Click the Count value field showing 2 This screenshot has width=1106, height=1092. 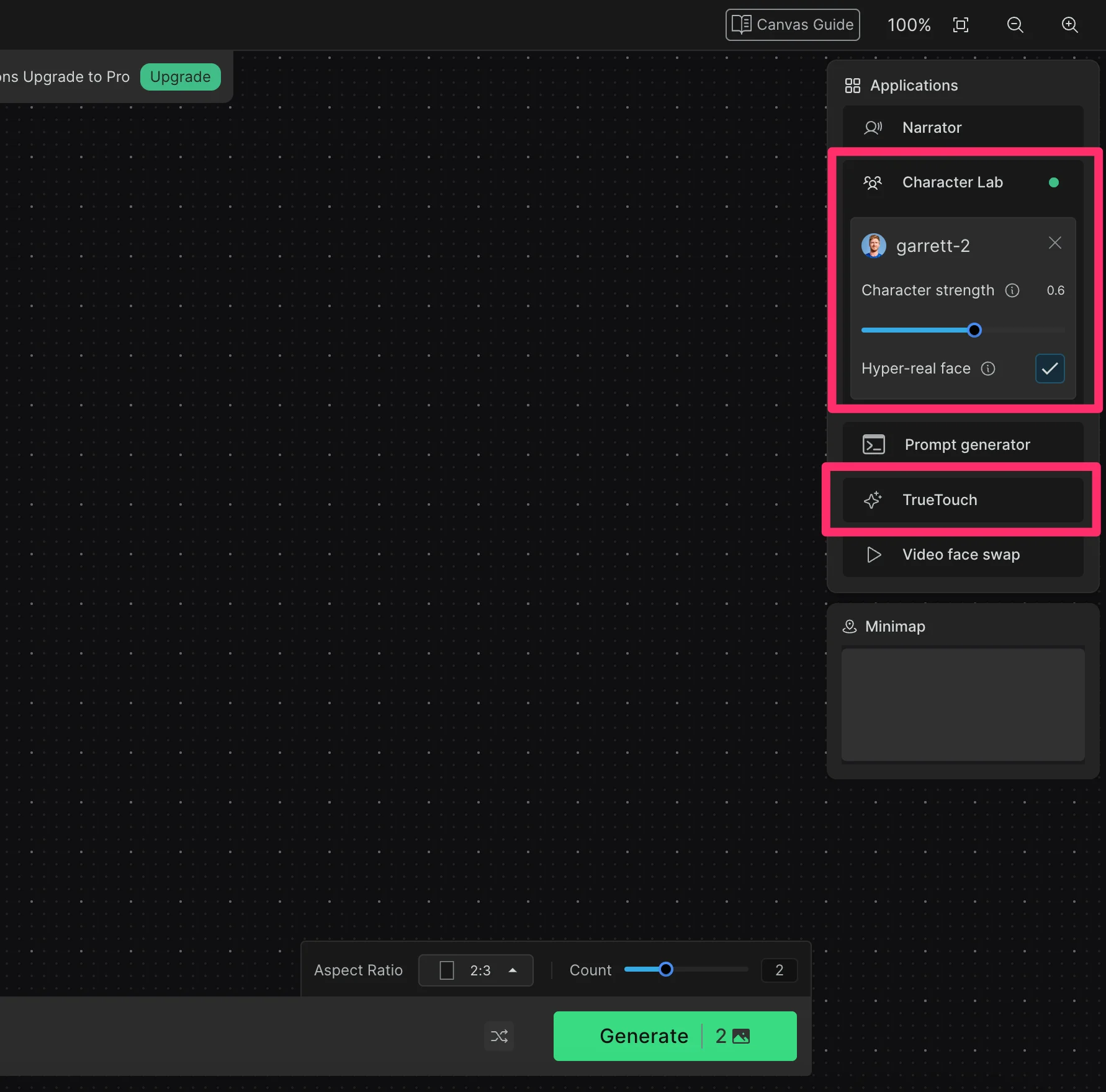tap(780, 970)
